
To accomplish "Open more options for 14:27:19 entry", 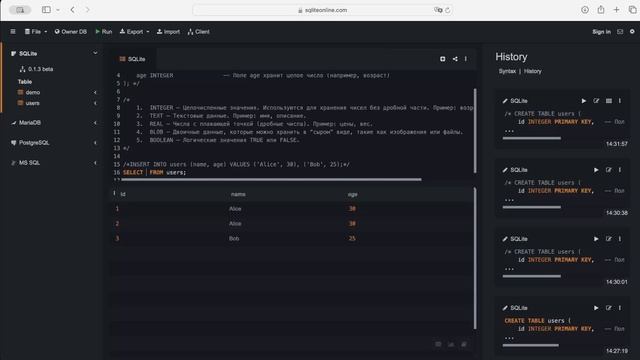I will (620, 308).
